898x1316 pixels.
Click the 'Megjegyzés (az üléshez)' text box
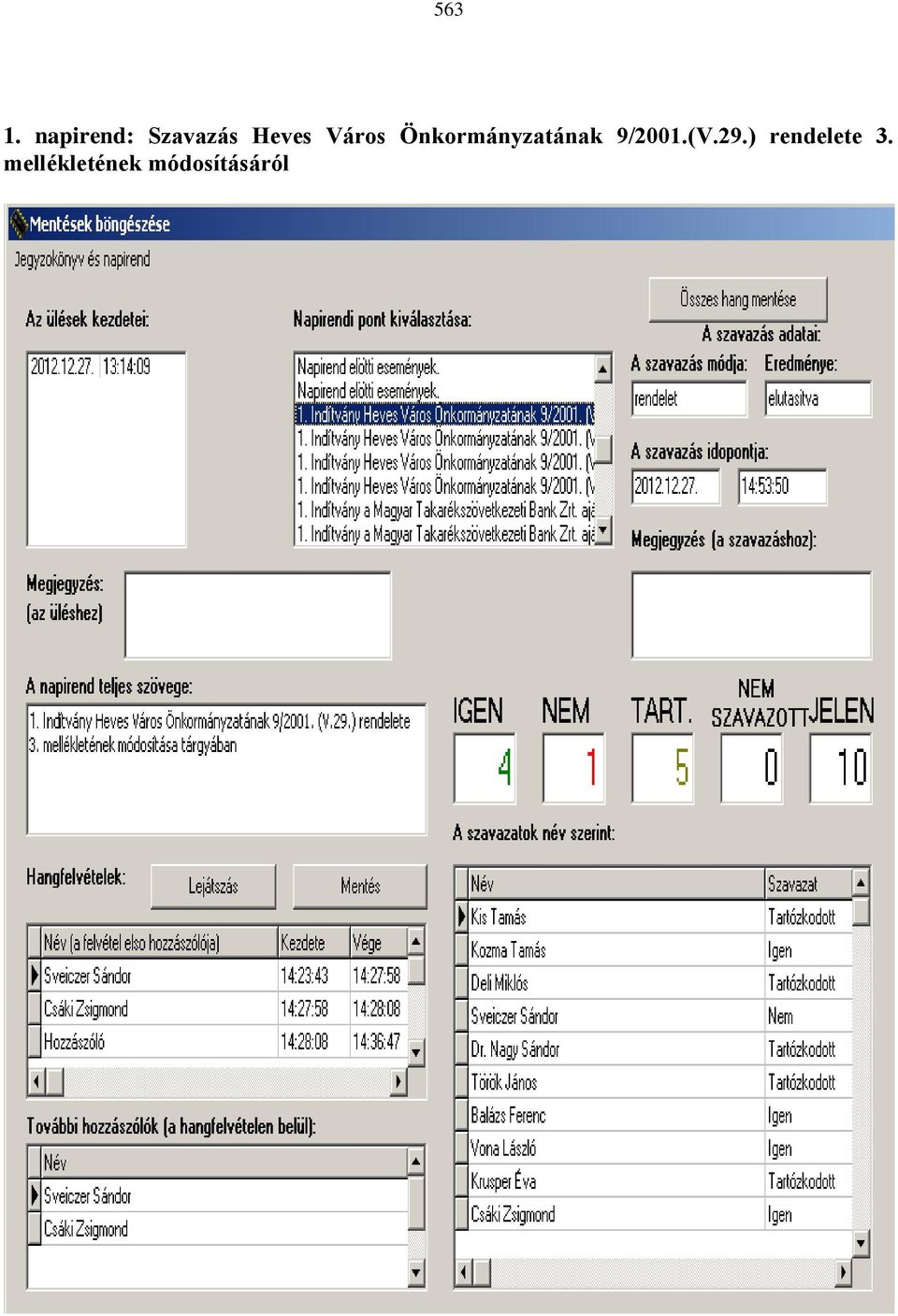coord(257,615)
